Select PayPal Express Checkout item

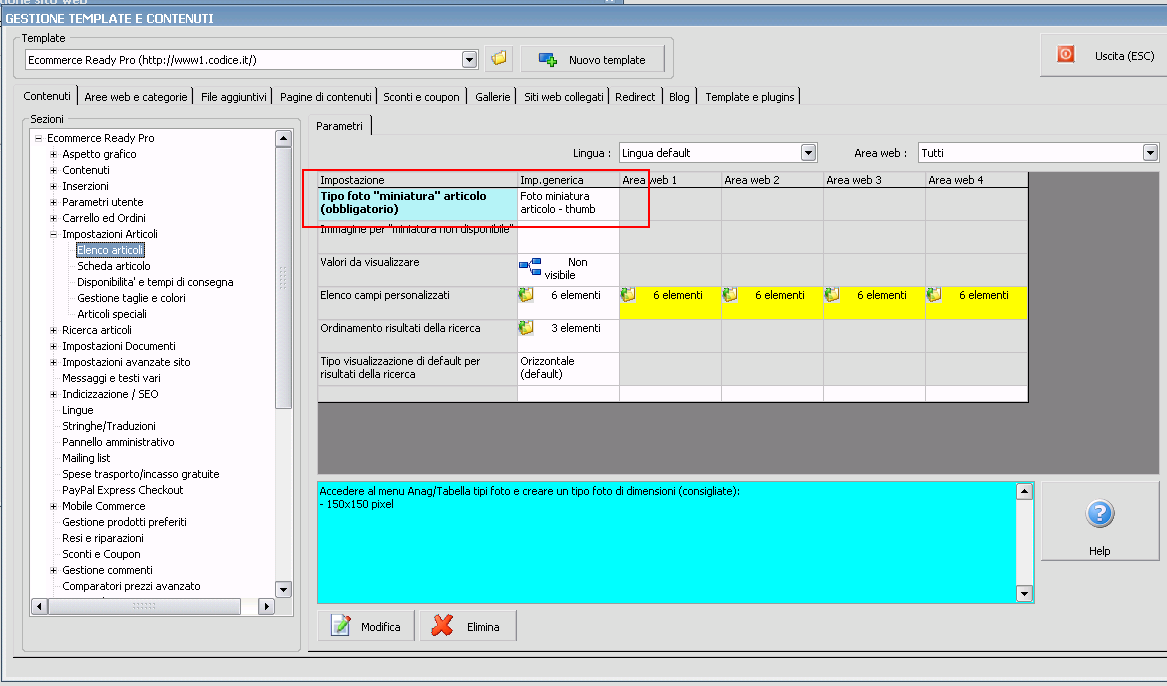click(x=123, y=490)
